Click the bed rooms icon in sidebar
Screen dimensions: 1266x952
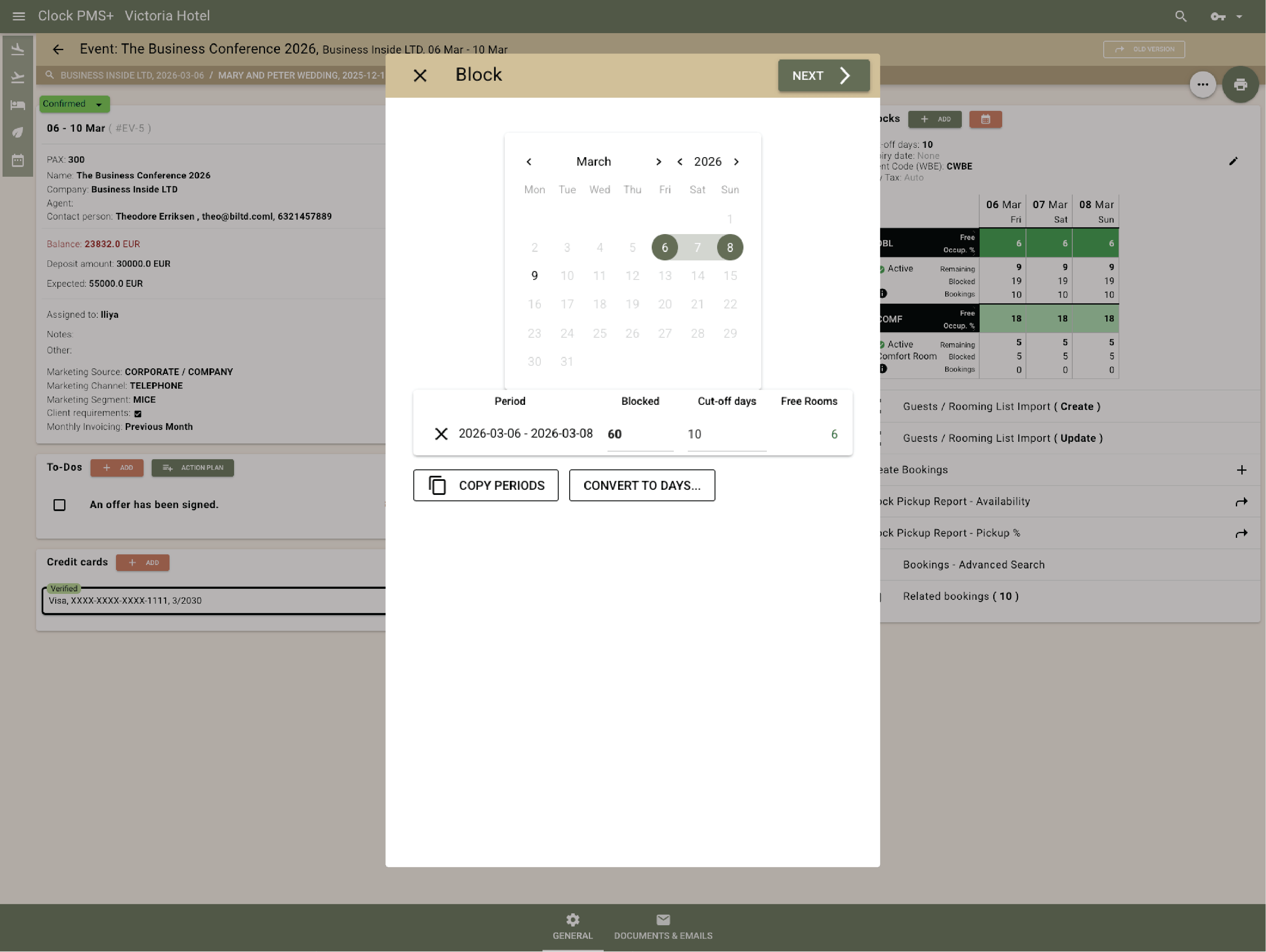pyautogui.click(x=18, y=105)
